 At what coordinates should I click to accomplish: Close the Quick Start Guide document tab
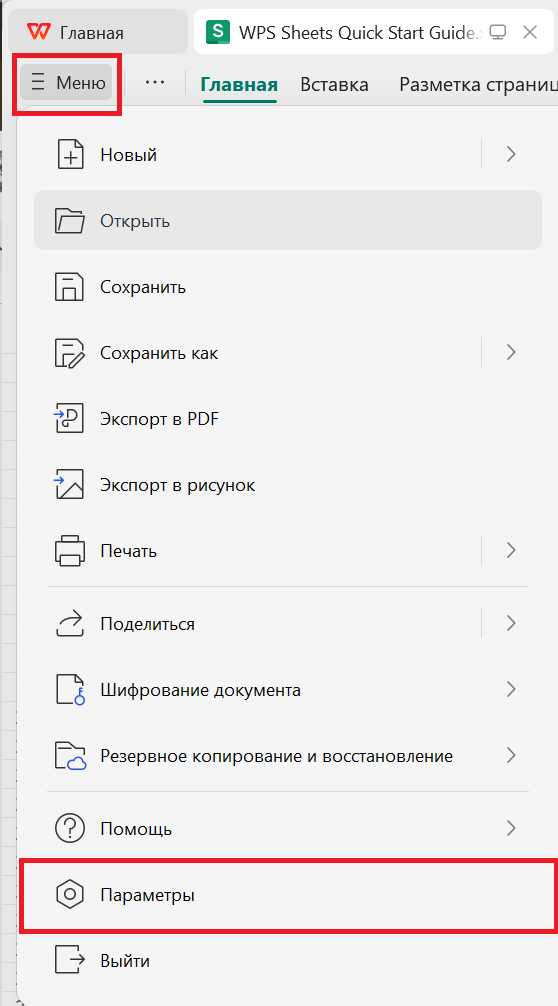click(x=530, y=31)
